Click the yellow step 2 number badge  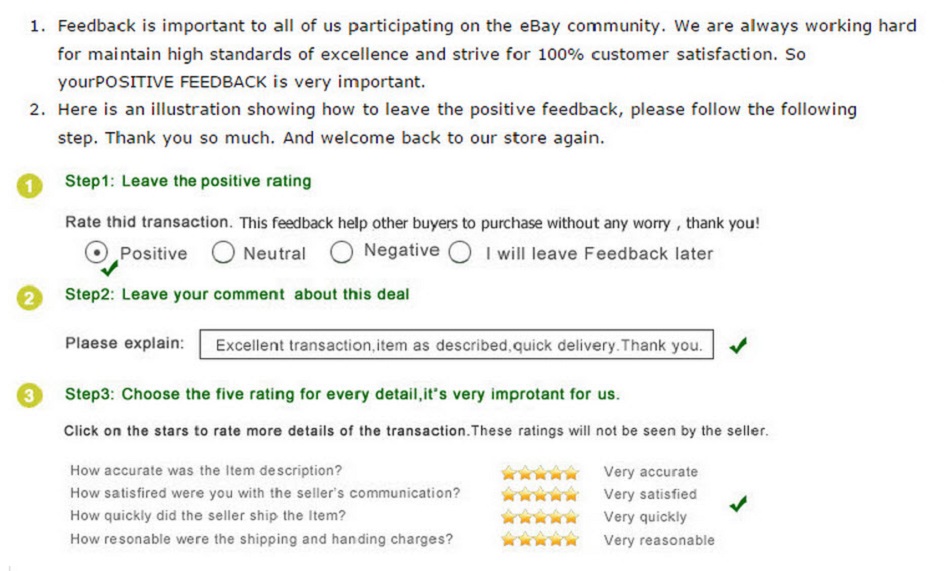(30, 298)
